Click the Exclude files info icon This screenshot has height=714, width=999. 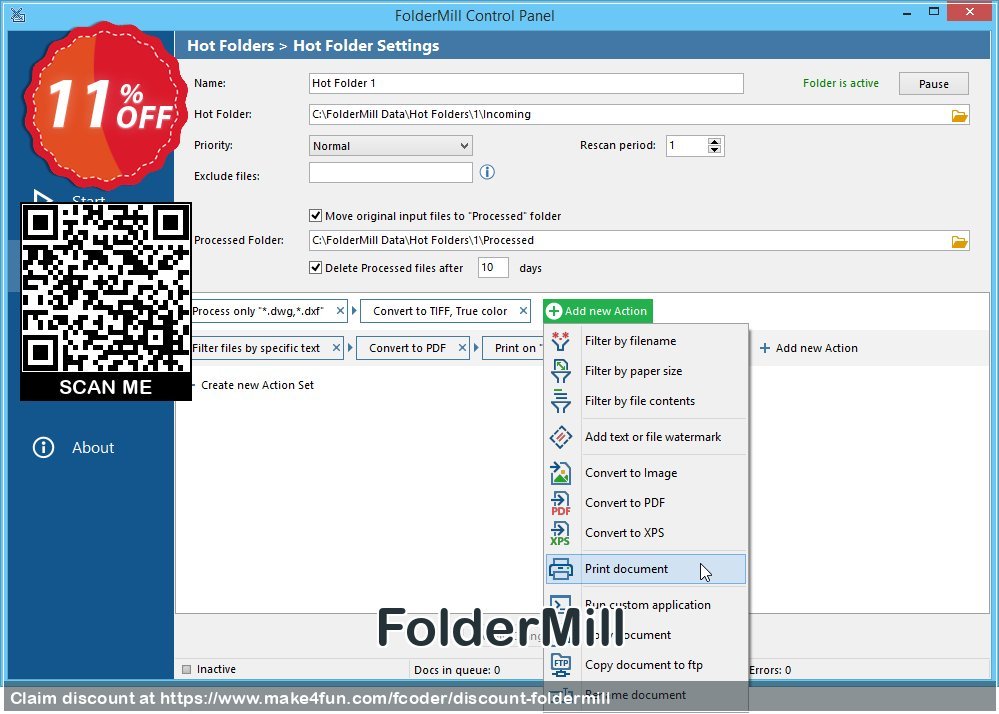487,172
